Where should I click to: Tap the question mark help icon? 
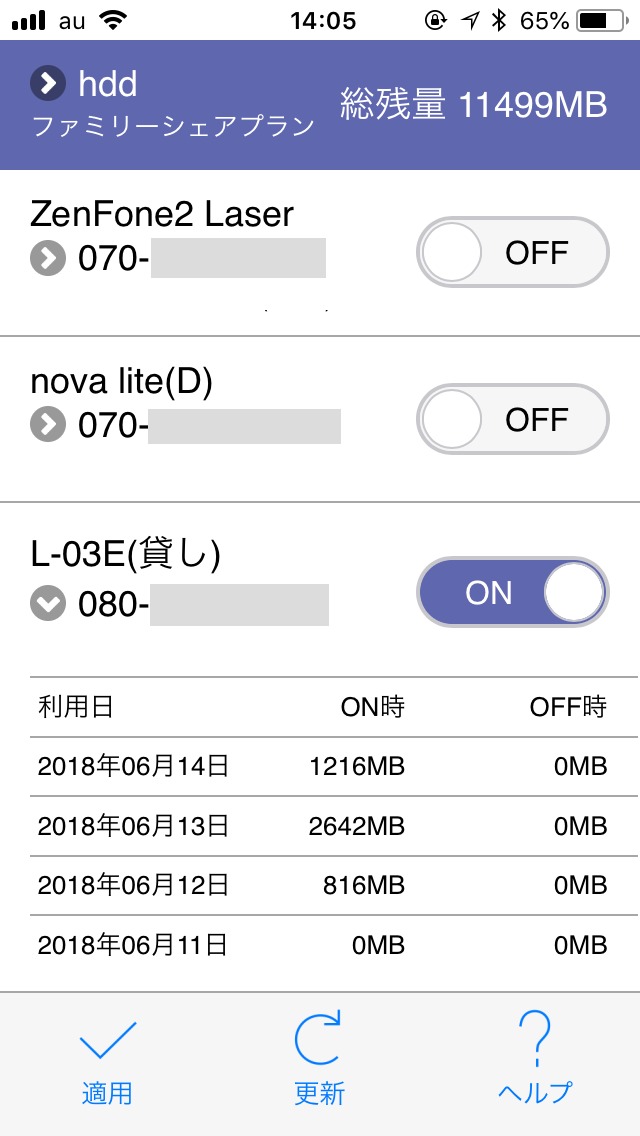click(x=535, y=1038)
